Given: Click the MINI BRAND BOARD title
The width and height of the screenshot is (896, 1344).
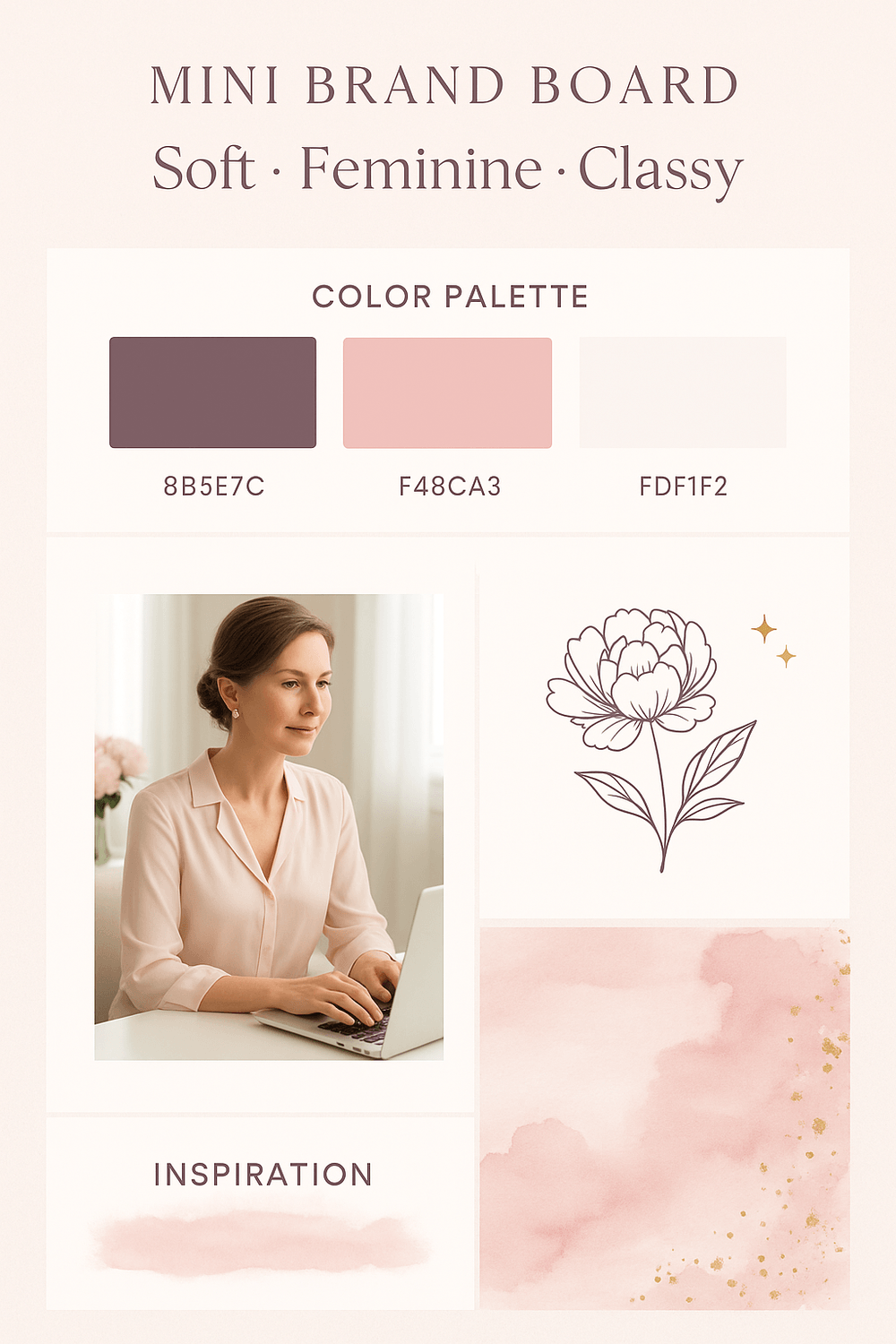Looking at the screenshot, I should click(444, 86).
